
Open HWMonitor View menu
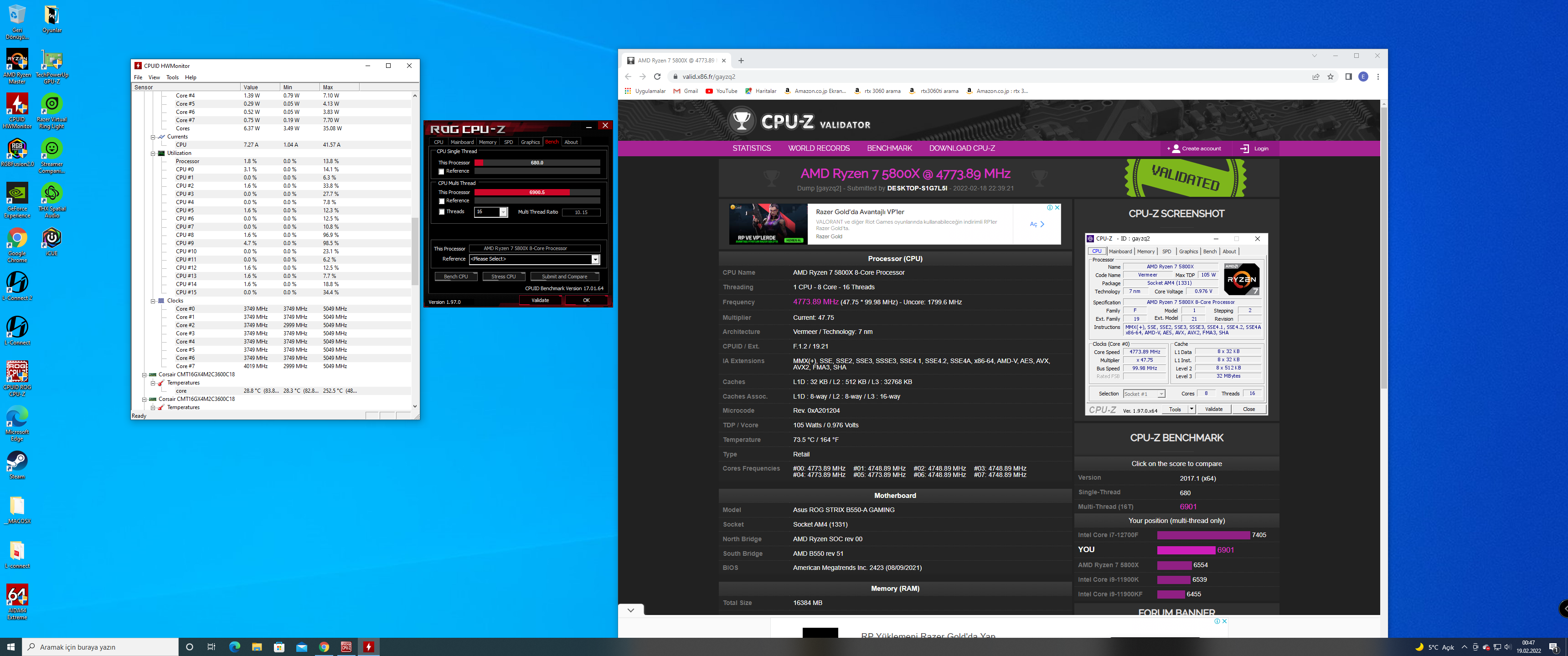point(154,77)
